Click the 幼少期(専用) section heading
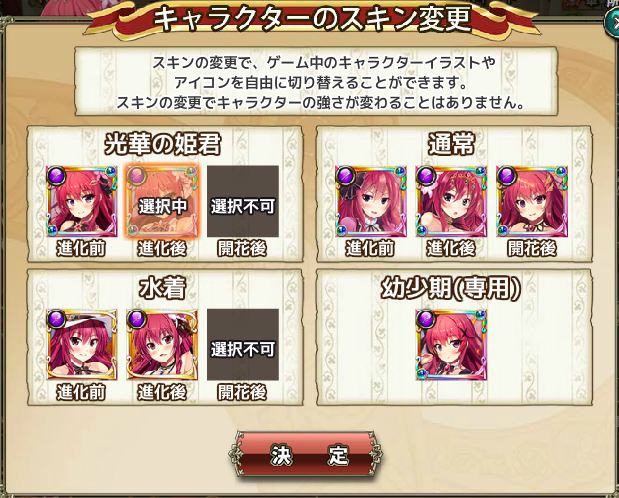 click(451, 289)
